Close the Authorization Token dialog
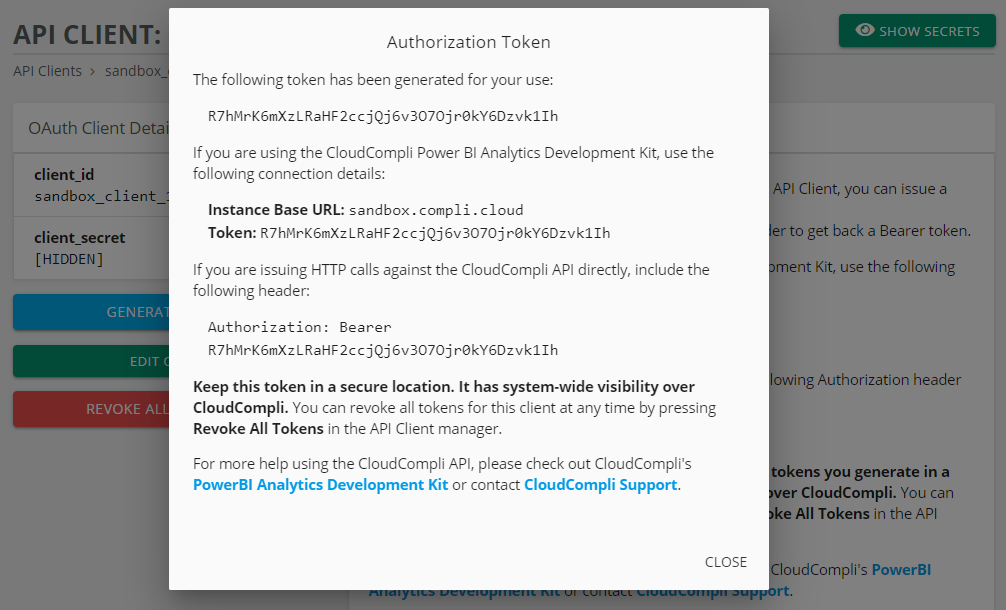This screenshot has height=610, width=1006. (x=726, y=562)
